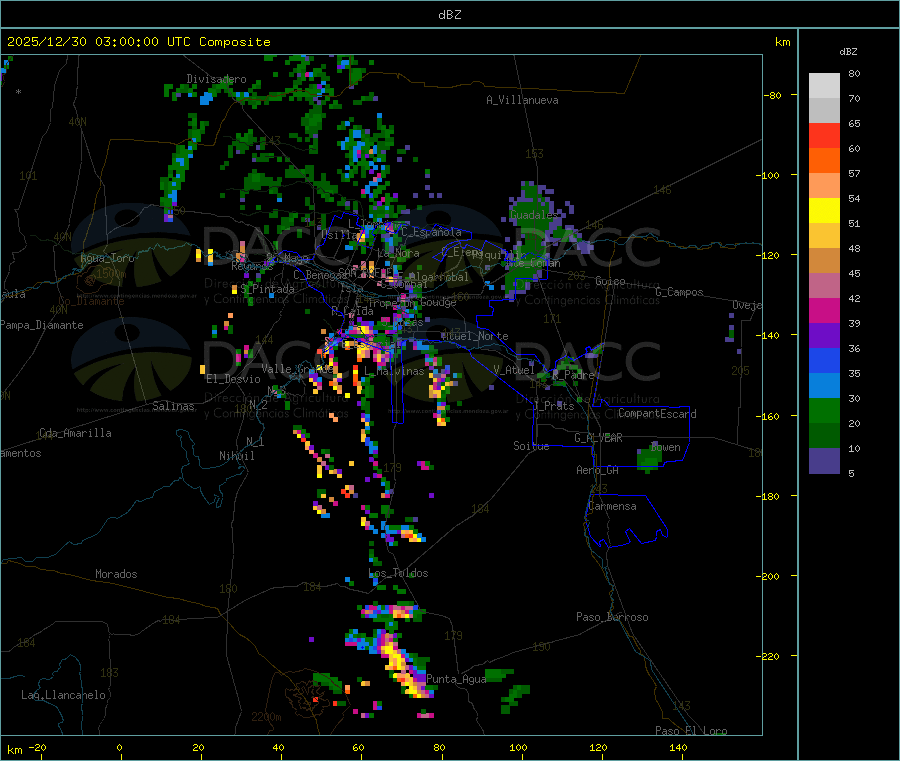This screenshot has height=761, width=900.
Task: Click the Aero_GA location label
Action: 598,470
